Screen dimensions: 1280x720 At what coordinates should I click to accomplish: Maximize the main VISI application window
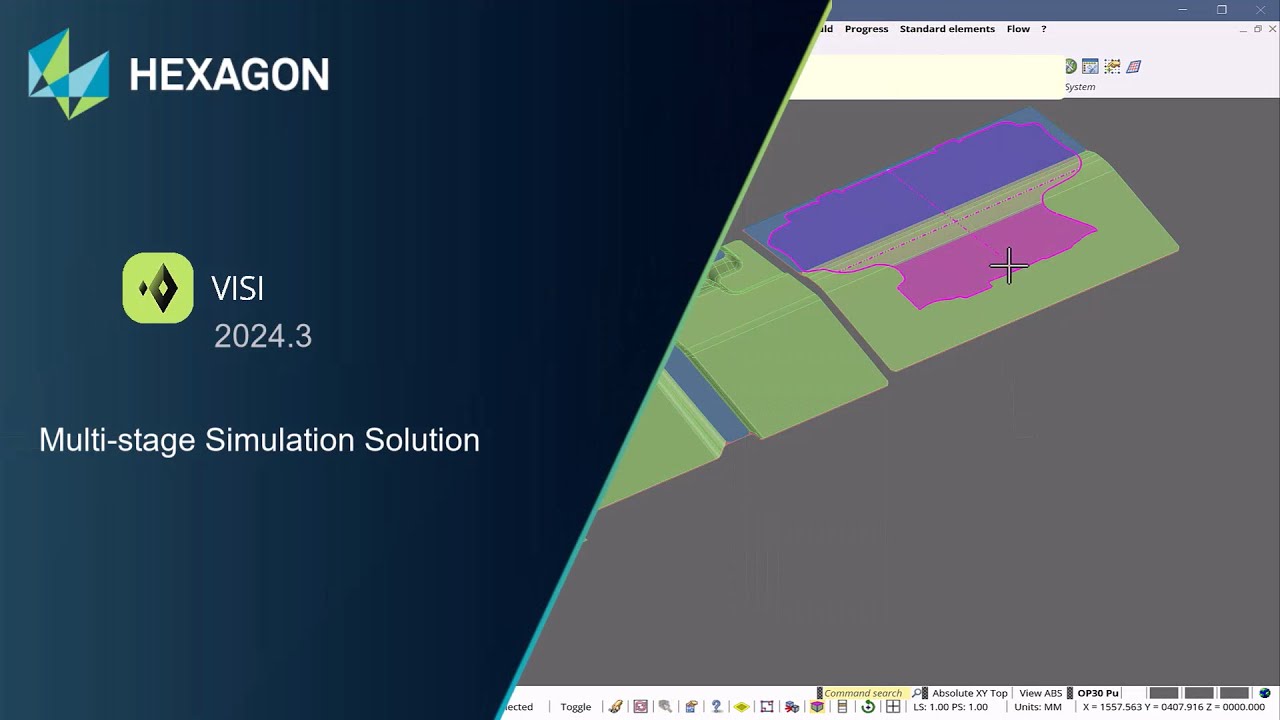(1221, 9)
